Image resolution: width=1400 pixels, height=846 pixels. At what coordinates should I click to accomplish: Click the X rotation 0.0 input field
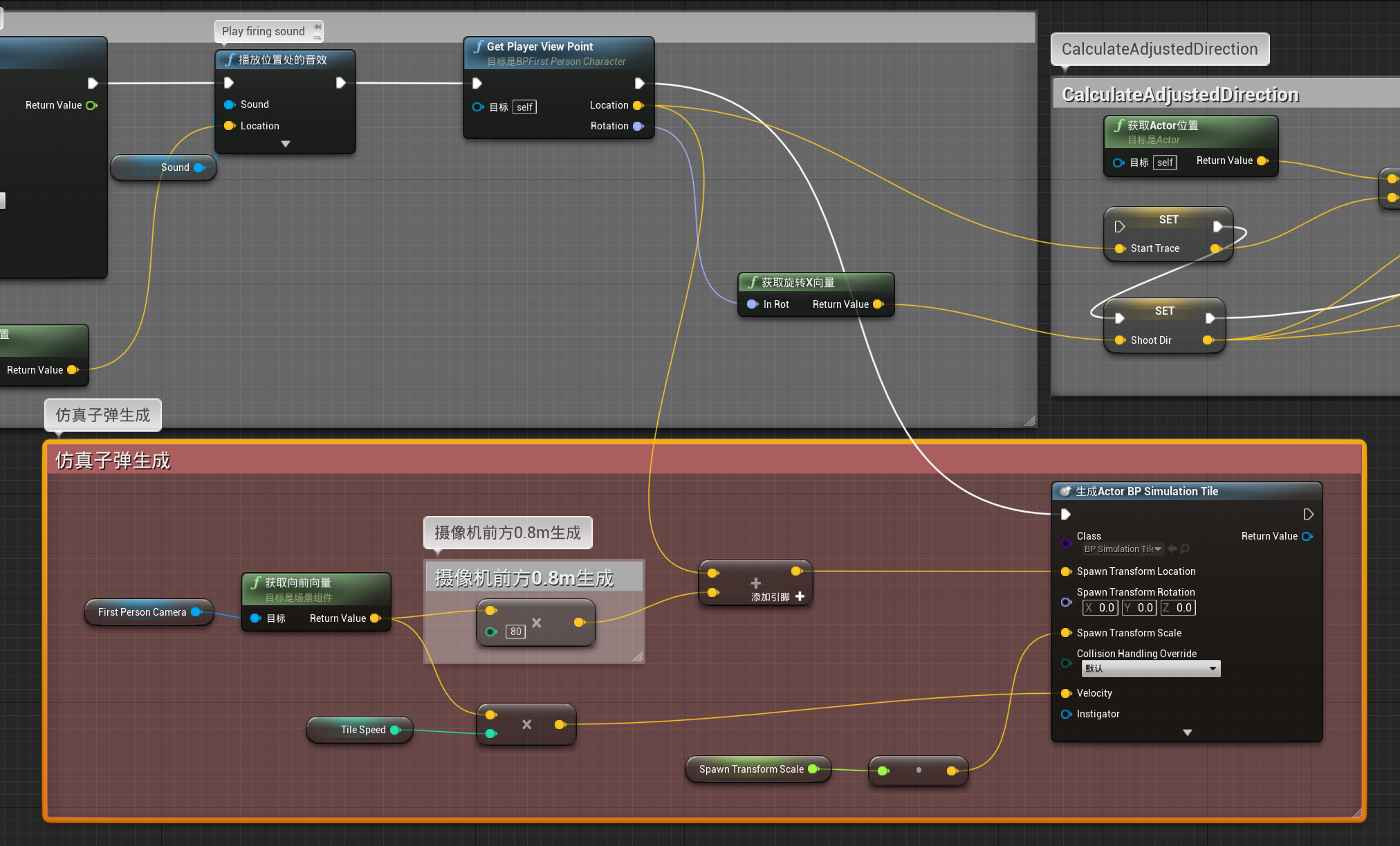point(1100,607)
